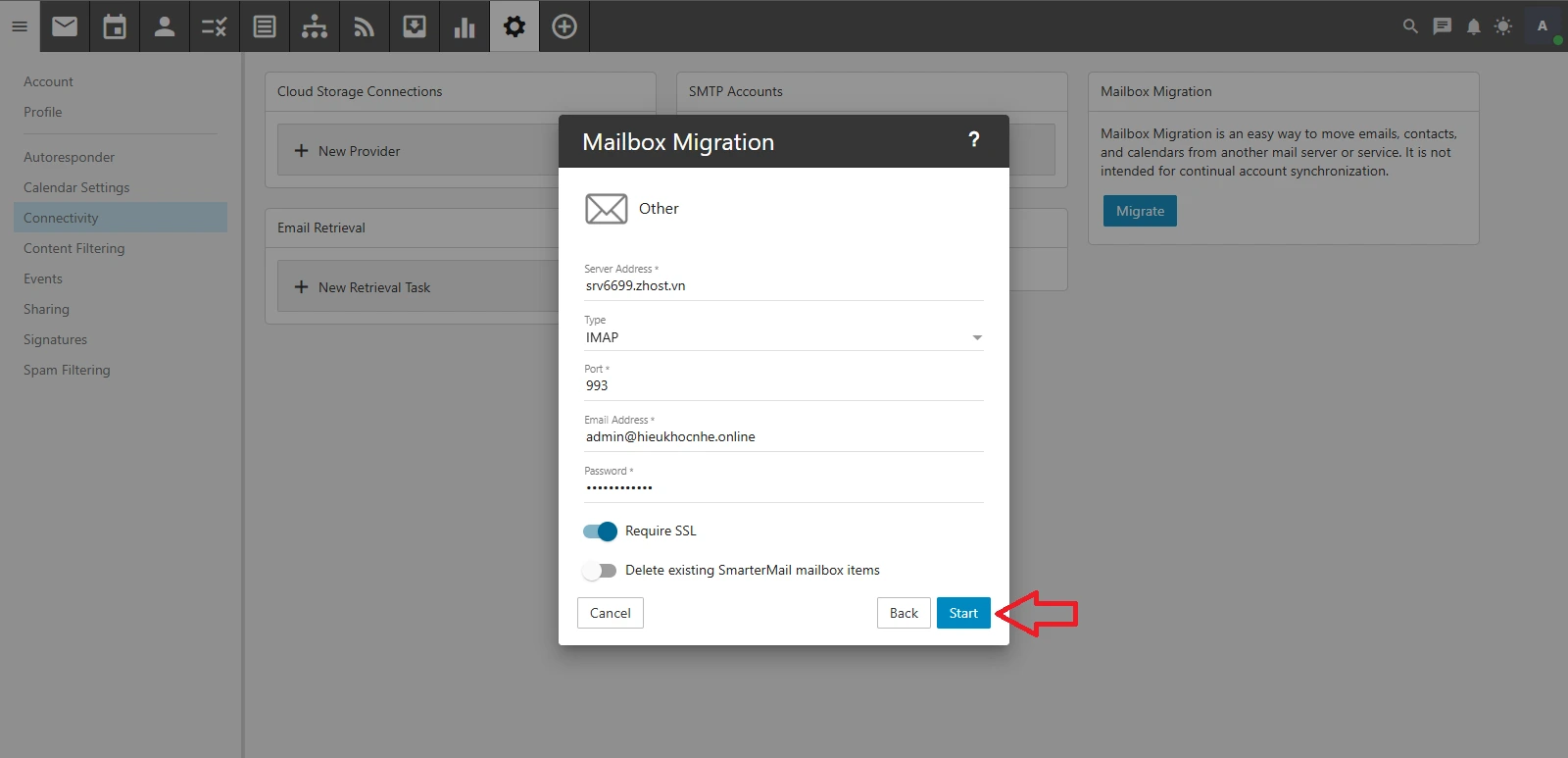The width and height of the screenshot is (1568, 758).
Task: Select Spam Filtering in the sidebar
Action: (67, 370)
